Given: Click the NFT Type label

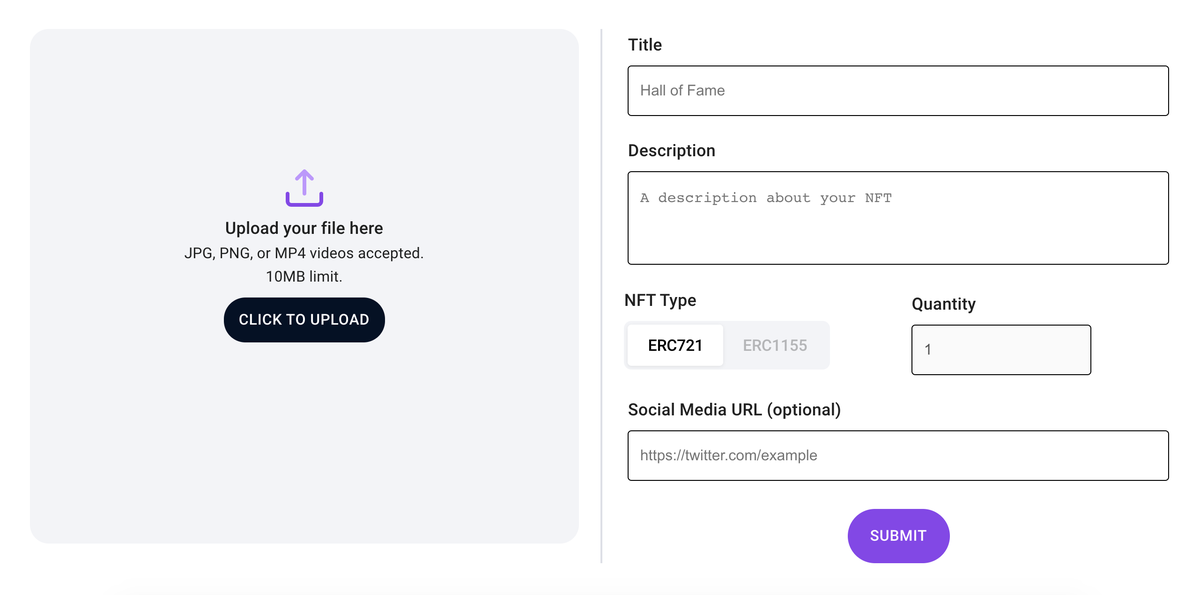Looking at the screenshot, I should pos(660,301).
